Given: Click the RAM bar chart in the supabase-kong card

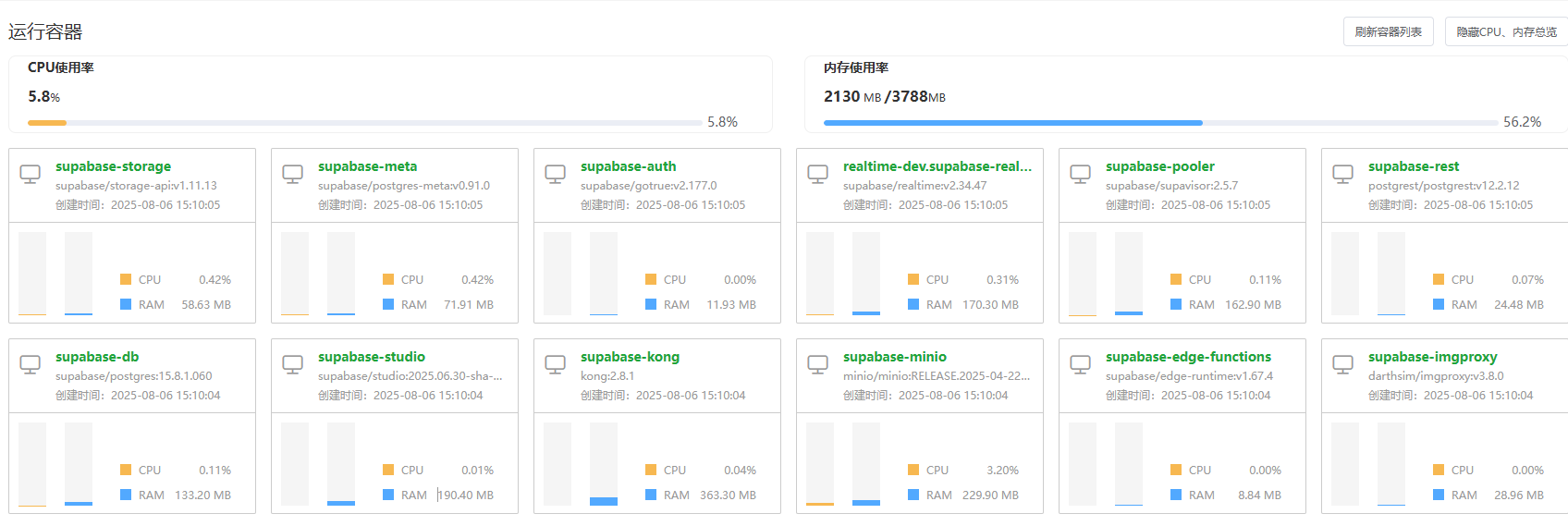Looking at the screenshot, I should pyautogui.click(x=604, y=464).
